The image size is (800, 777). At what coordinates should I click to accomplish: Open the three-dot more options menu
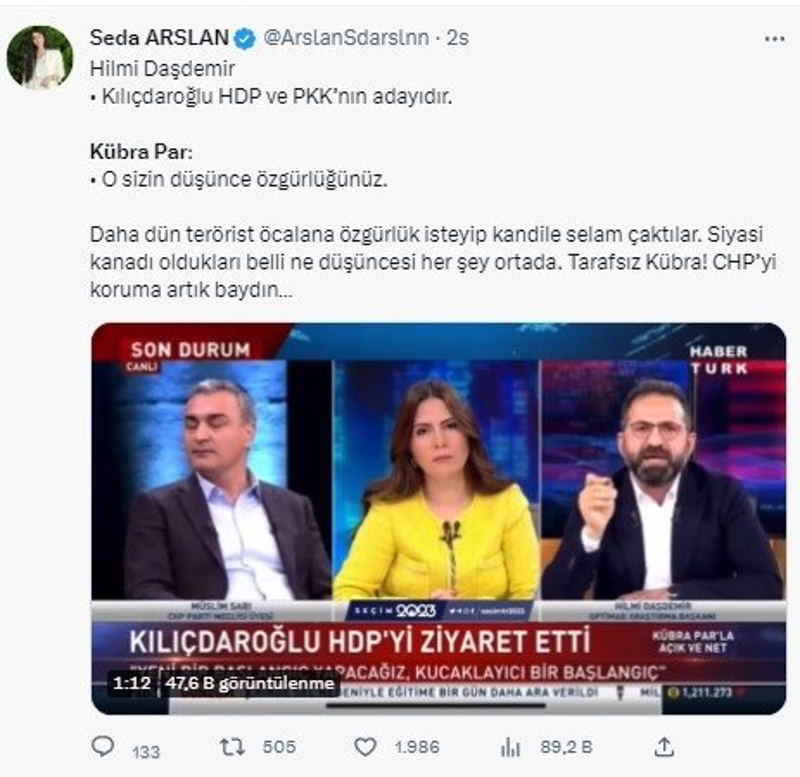click(x=774, y=39)
